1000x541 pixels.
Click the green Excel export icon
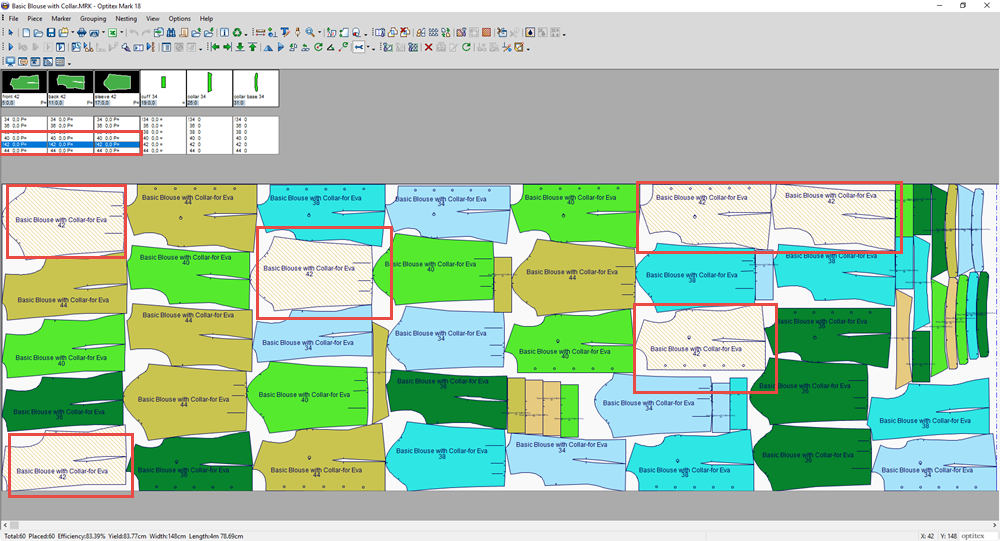113,32
